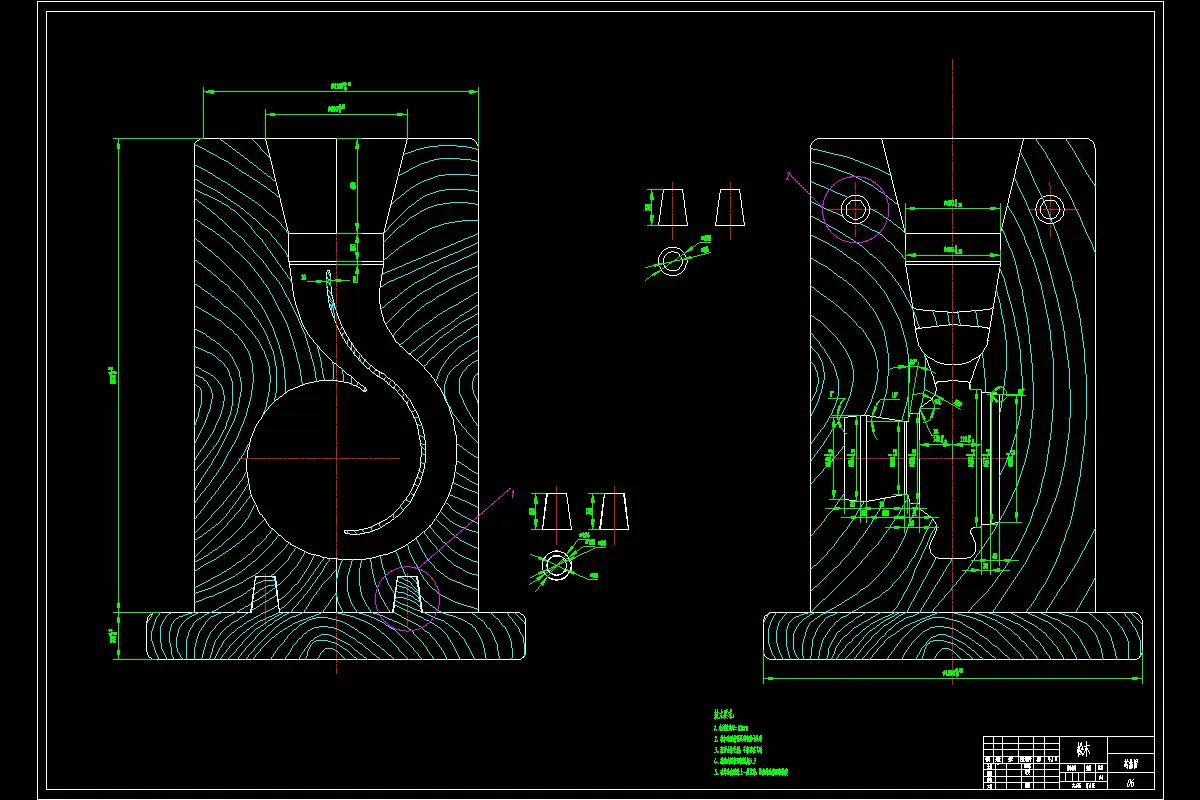
Task: Select the magenta detail circle labeled 2
Action: click(856, 209)
